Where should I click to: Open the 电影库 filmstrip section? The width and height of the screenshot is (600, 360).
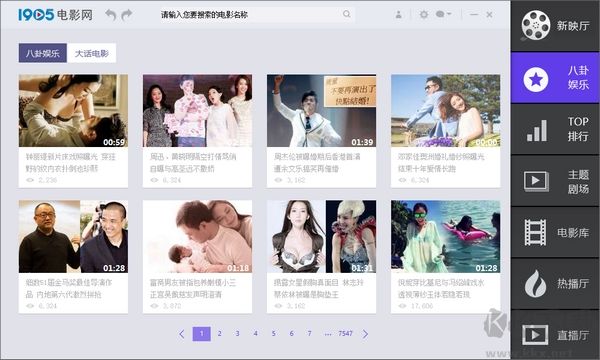(x=555, y=232)
